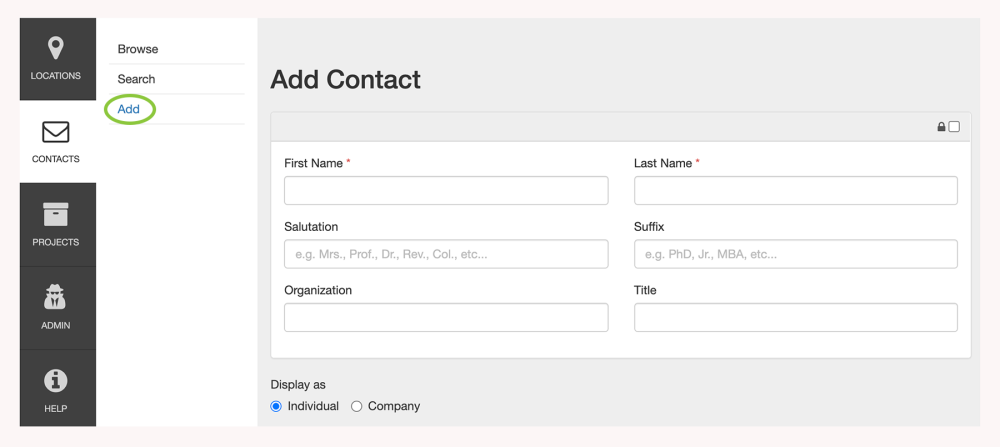Focus the First Name input field
This screenshot has width=1000, height=447.
click(446, 190)
